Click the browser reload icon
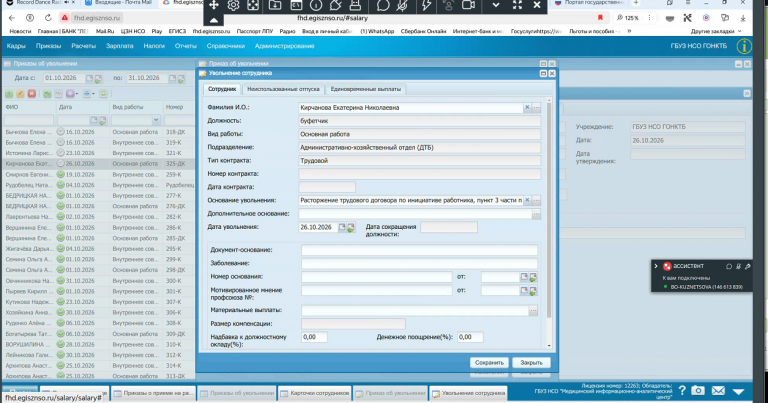The height and width of the screenshot is (403, 768). [x=48, y=18]
